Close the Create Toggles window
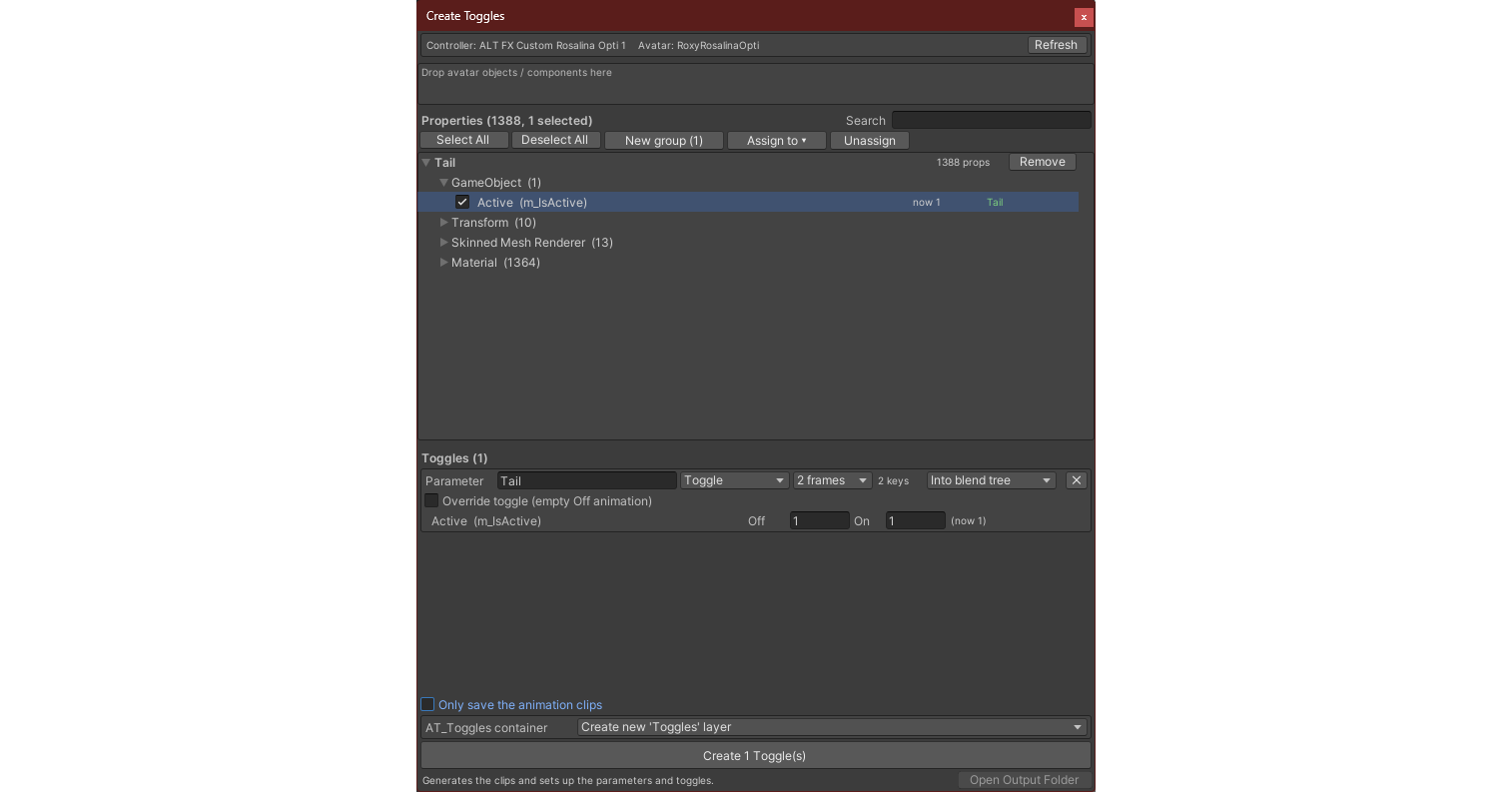This screenshot has width=1512, height=792. (1084, 17)
